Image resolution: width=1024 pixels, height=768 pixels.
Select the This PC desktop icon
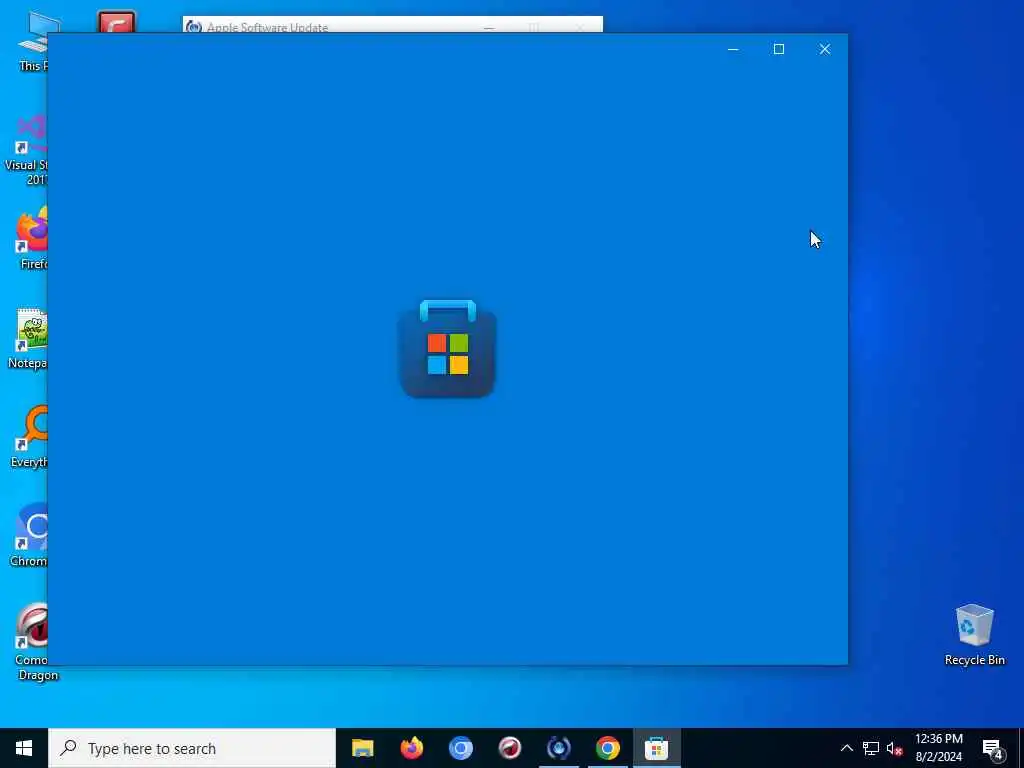click(34, 40)
